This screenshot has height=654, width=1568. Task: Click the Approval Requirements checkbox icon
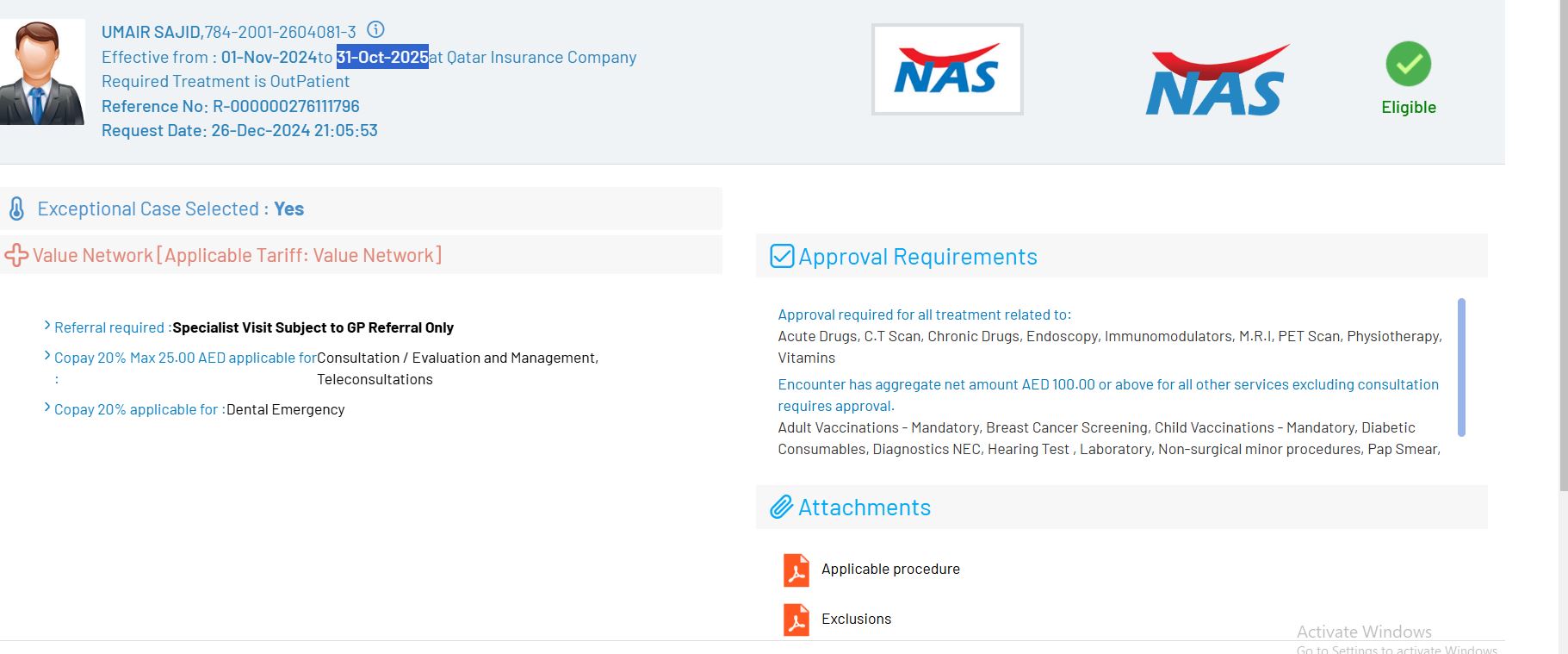(782, 256)
